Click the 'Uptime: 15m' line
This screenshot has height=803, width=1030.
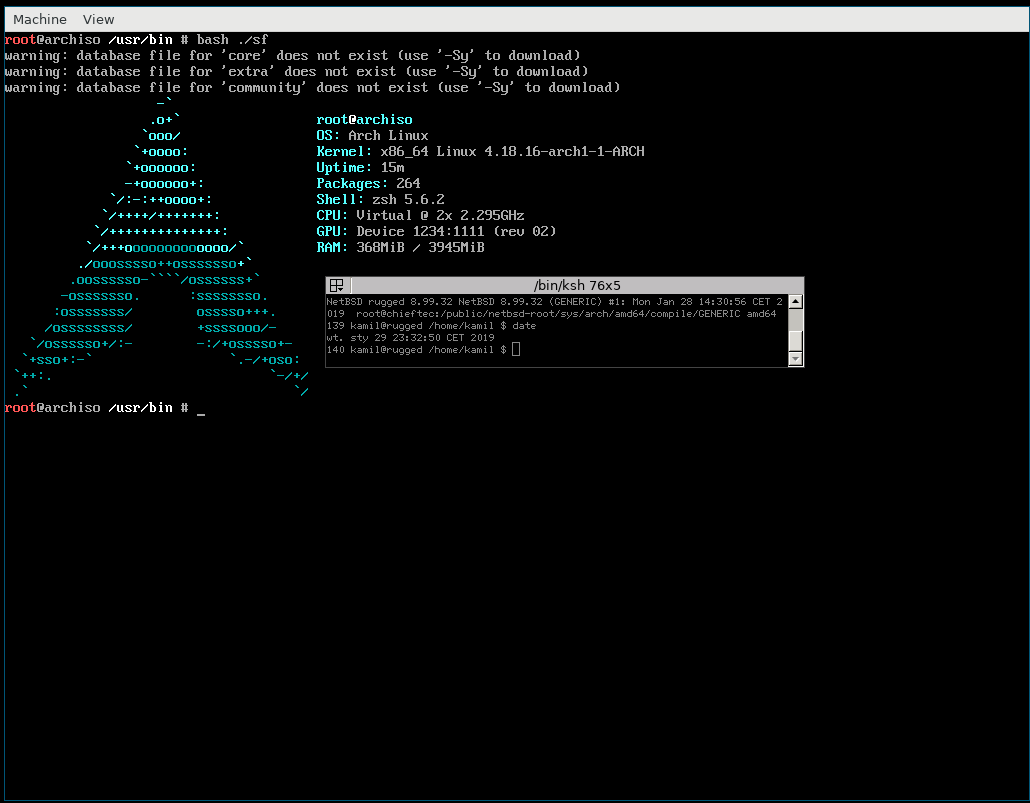click(361, 168)
